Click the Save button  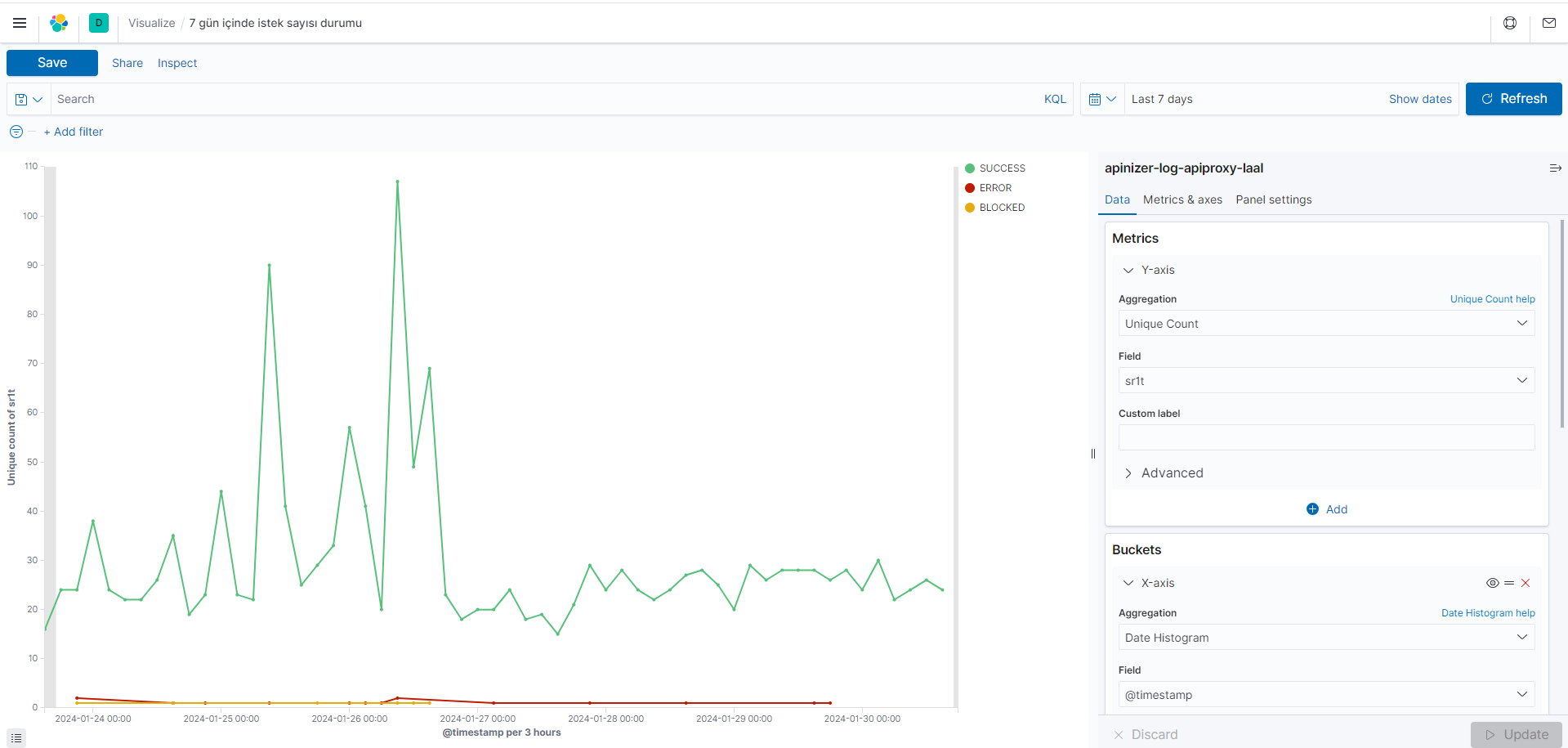pyautogui.click(x=51, y=62)
